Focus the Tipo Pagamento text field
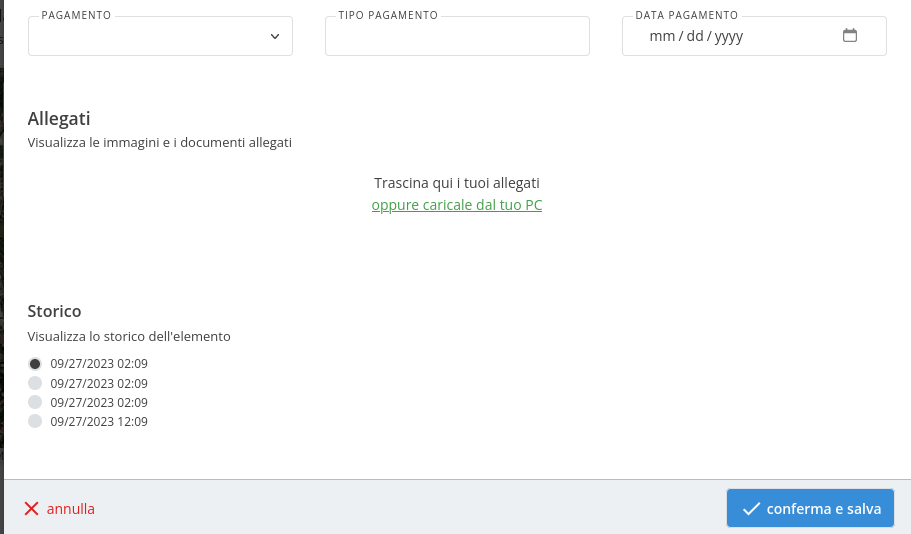The image size is (911, 534). 457,36
